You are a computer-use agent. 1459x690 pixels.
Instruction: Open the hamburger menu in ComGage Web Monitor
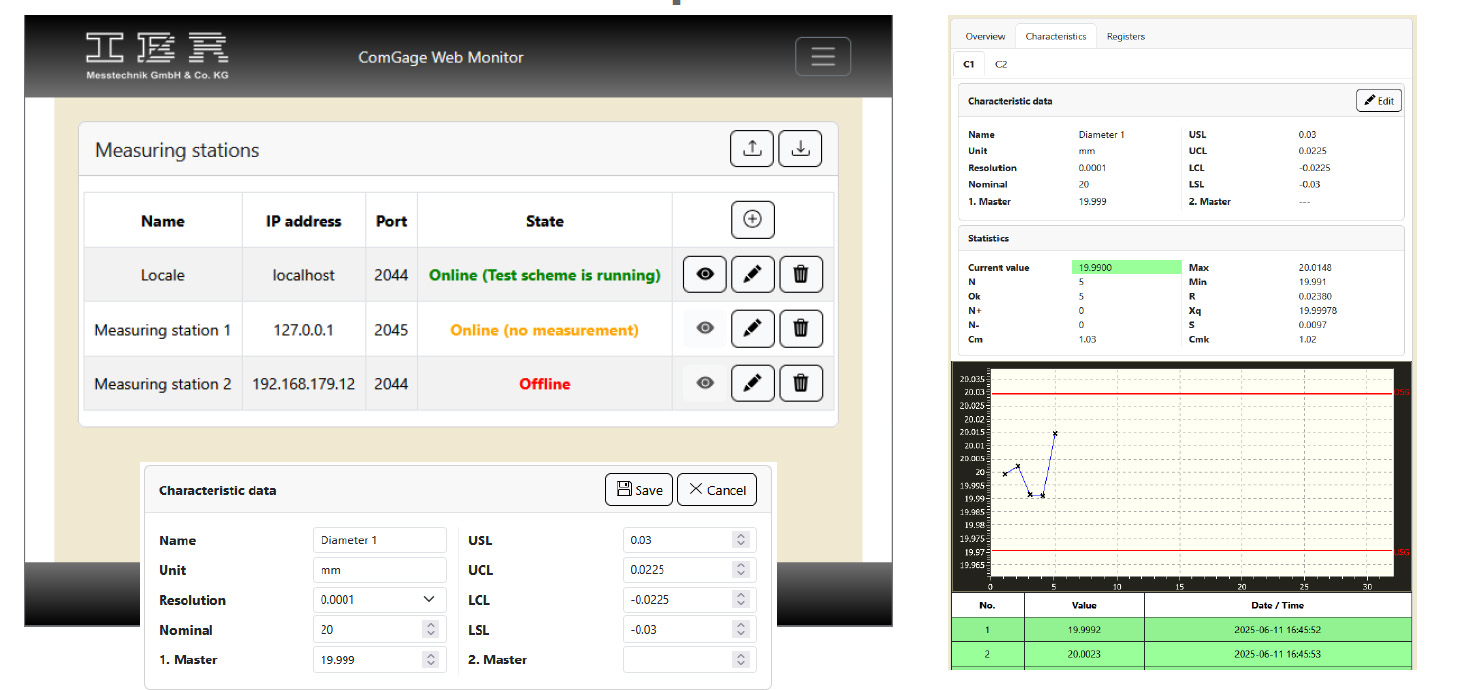coord(822,56)
